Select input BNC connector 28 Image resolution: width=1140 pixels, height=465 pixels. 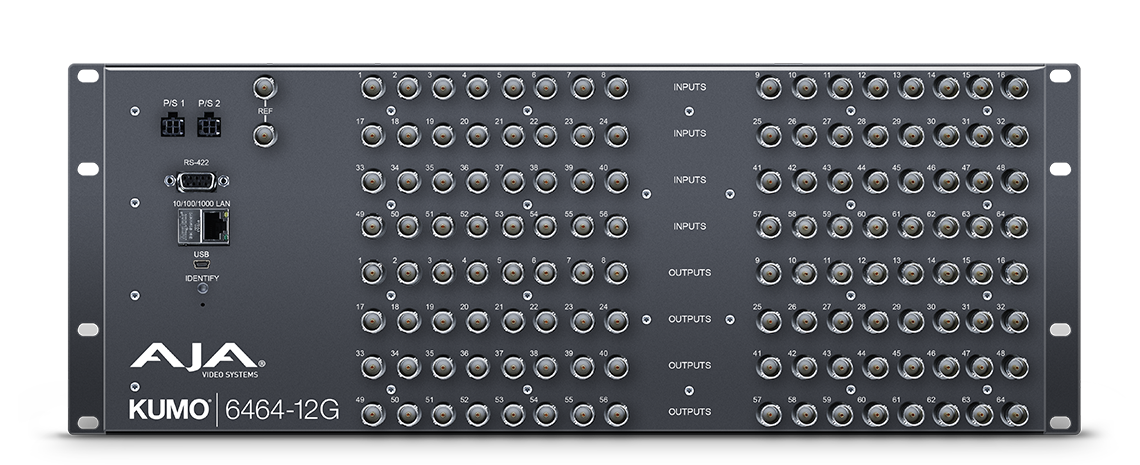875,135
